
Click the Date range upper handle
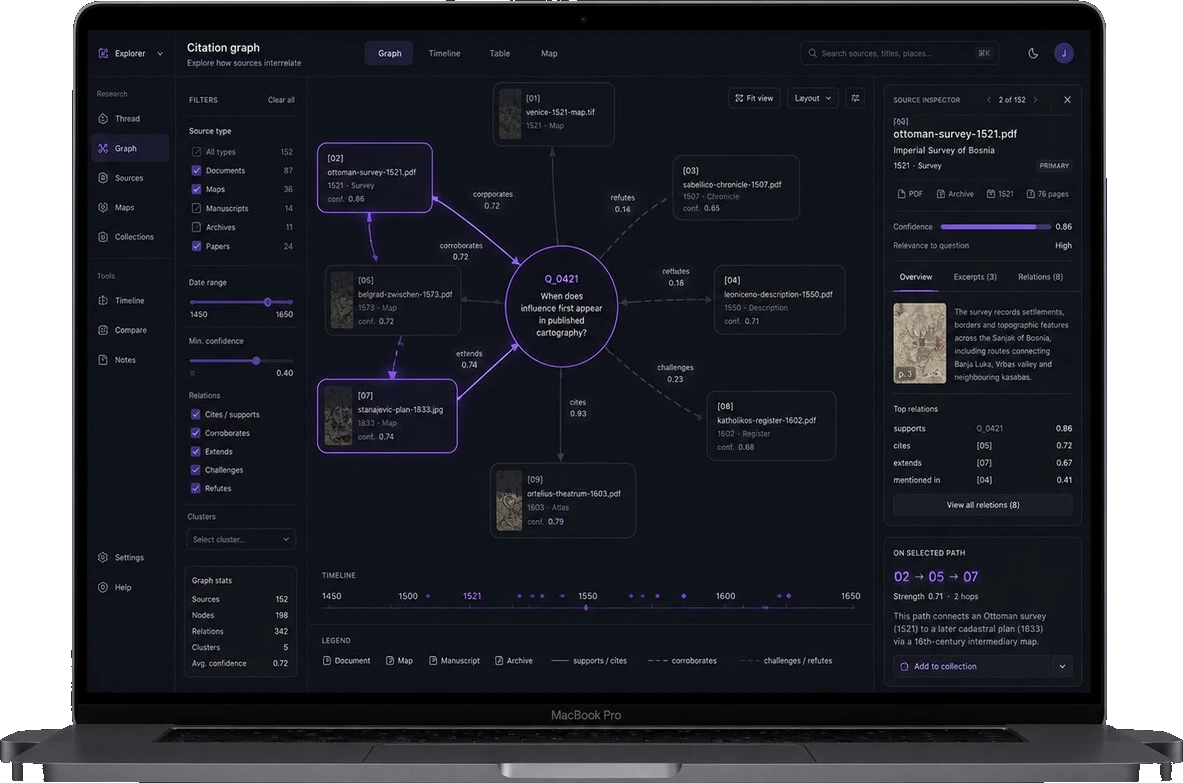268,302
